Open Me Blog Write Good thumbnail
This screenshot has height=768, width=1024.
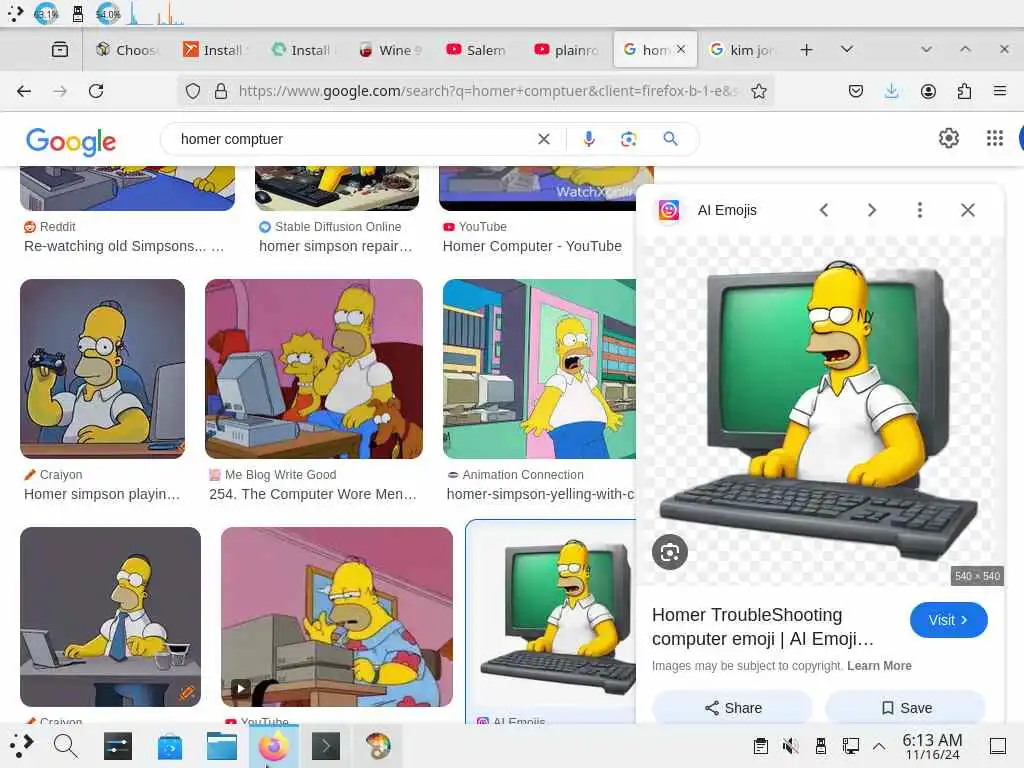(313, 369)
